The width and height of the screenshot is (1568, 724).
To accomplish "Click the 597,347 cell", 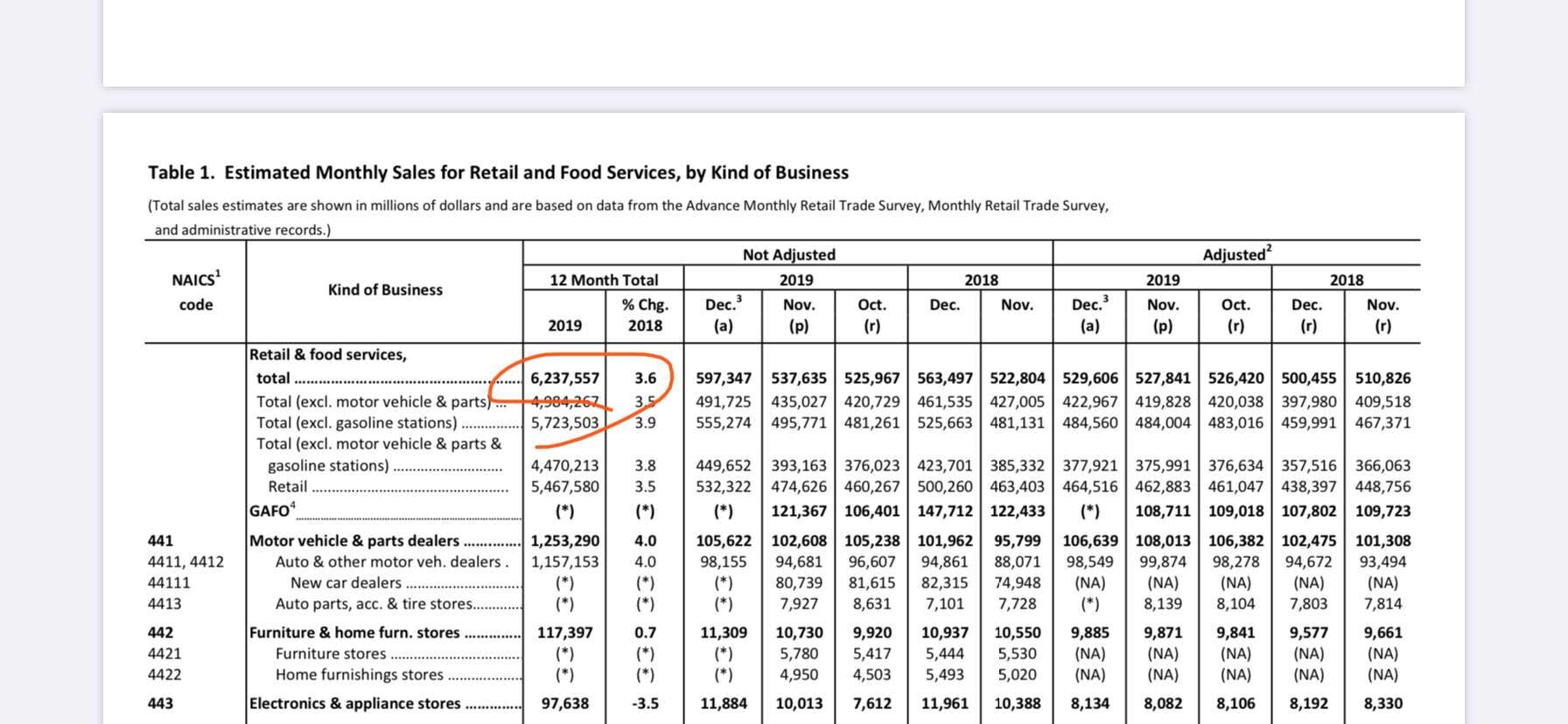I will coord(724,378).
